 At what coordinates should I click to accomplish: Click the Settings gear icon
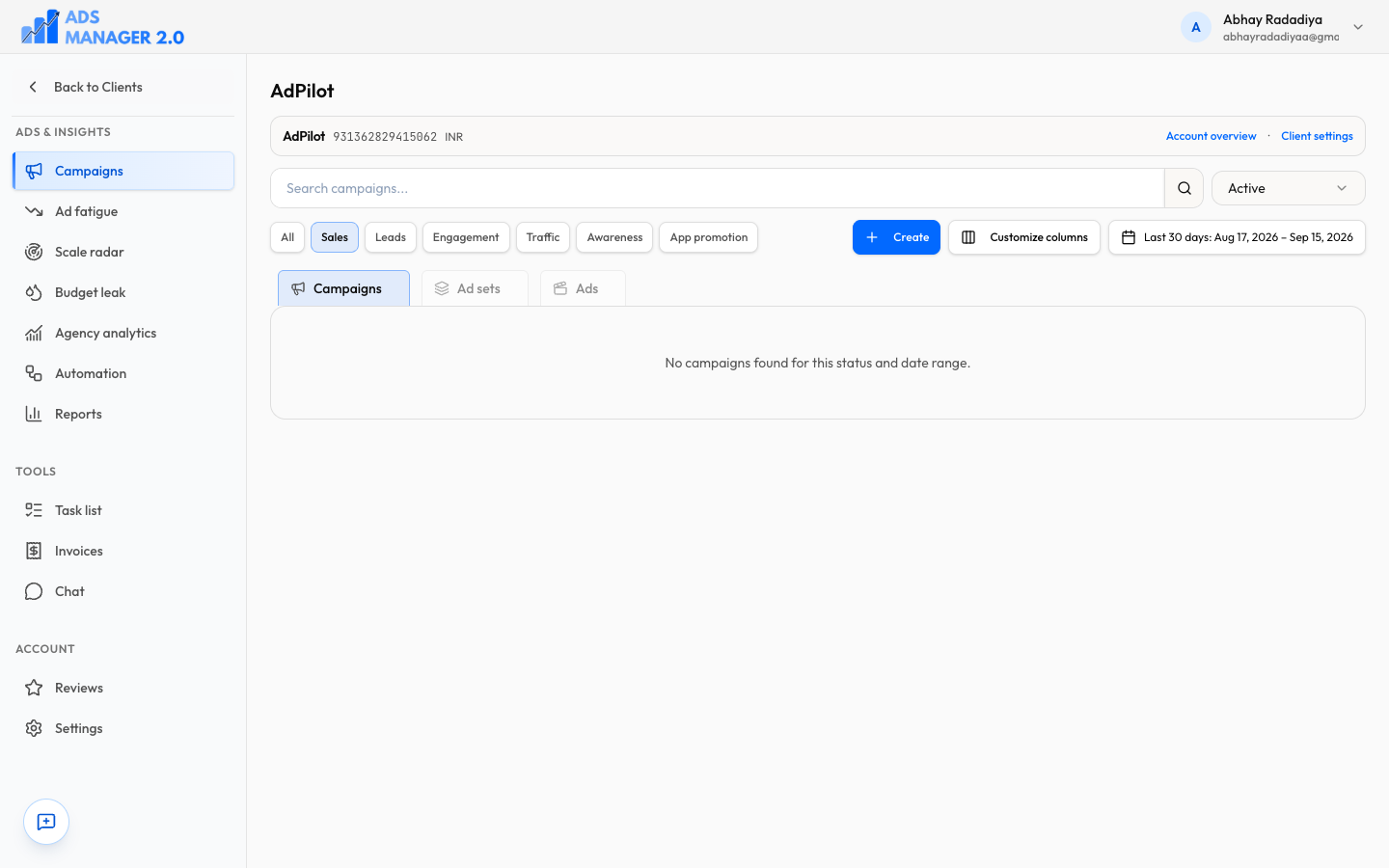(x=34, y=728)
